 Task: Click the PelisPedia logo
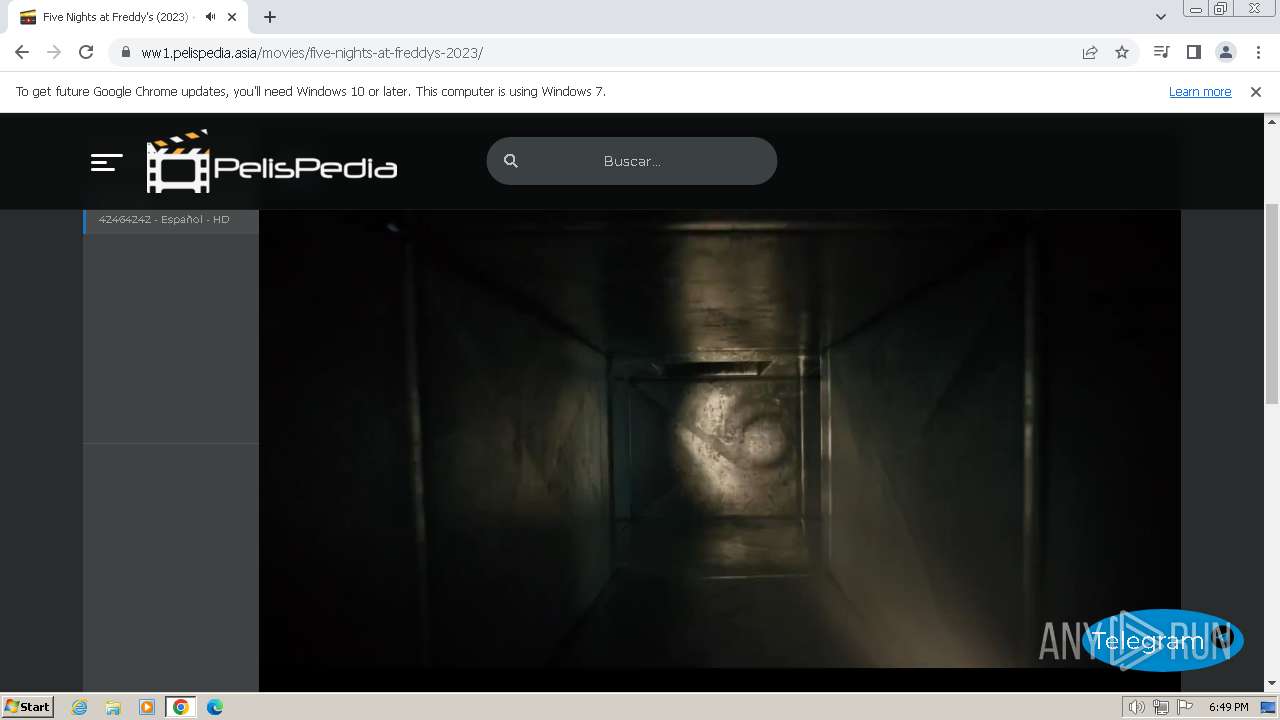272,161
